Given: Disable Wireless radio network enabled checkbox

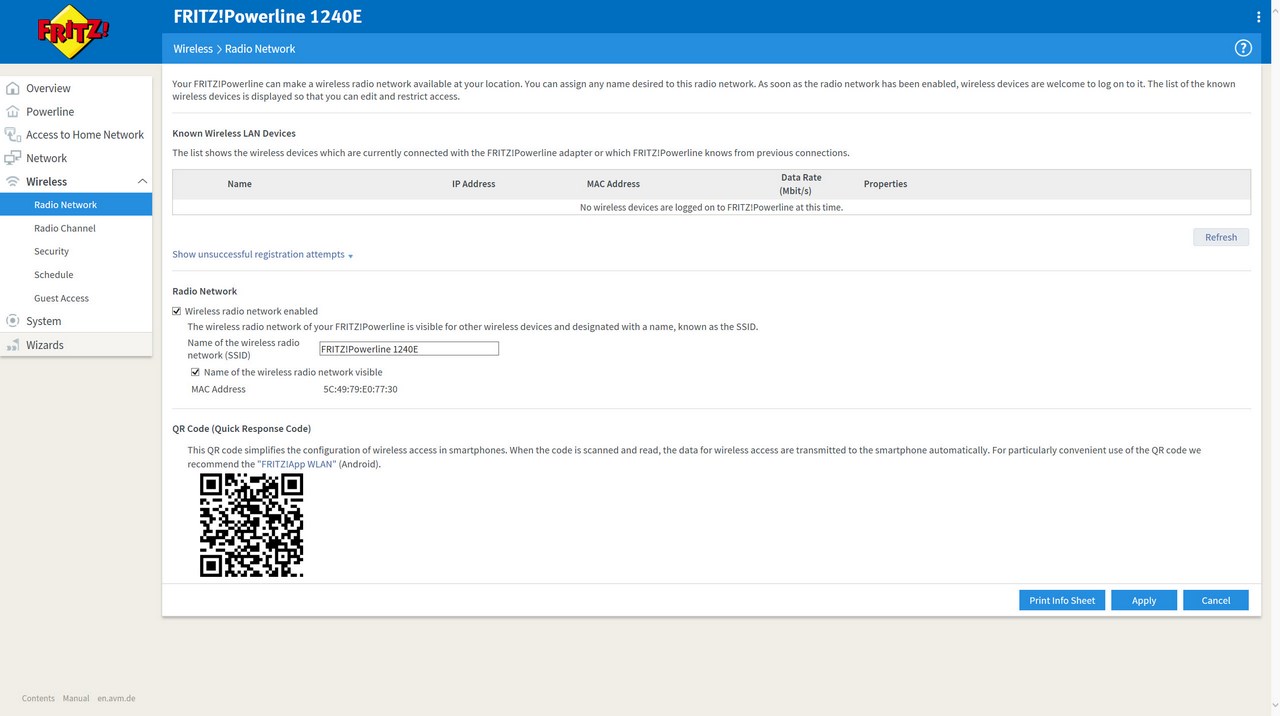Looking at the screenshot, I should (x=177, y=311).
